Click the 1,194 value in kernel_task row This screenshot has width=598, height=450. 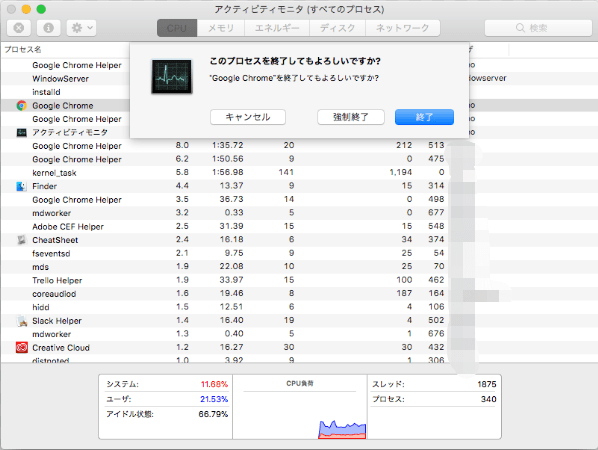click(400, 172)
